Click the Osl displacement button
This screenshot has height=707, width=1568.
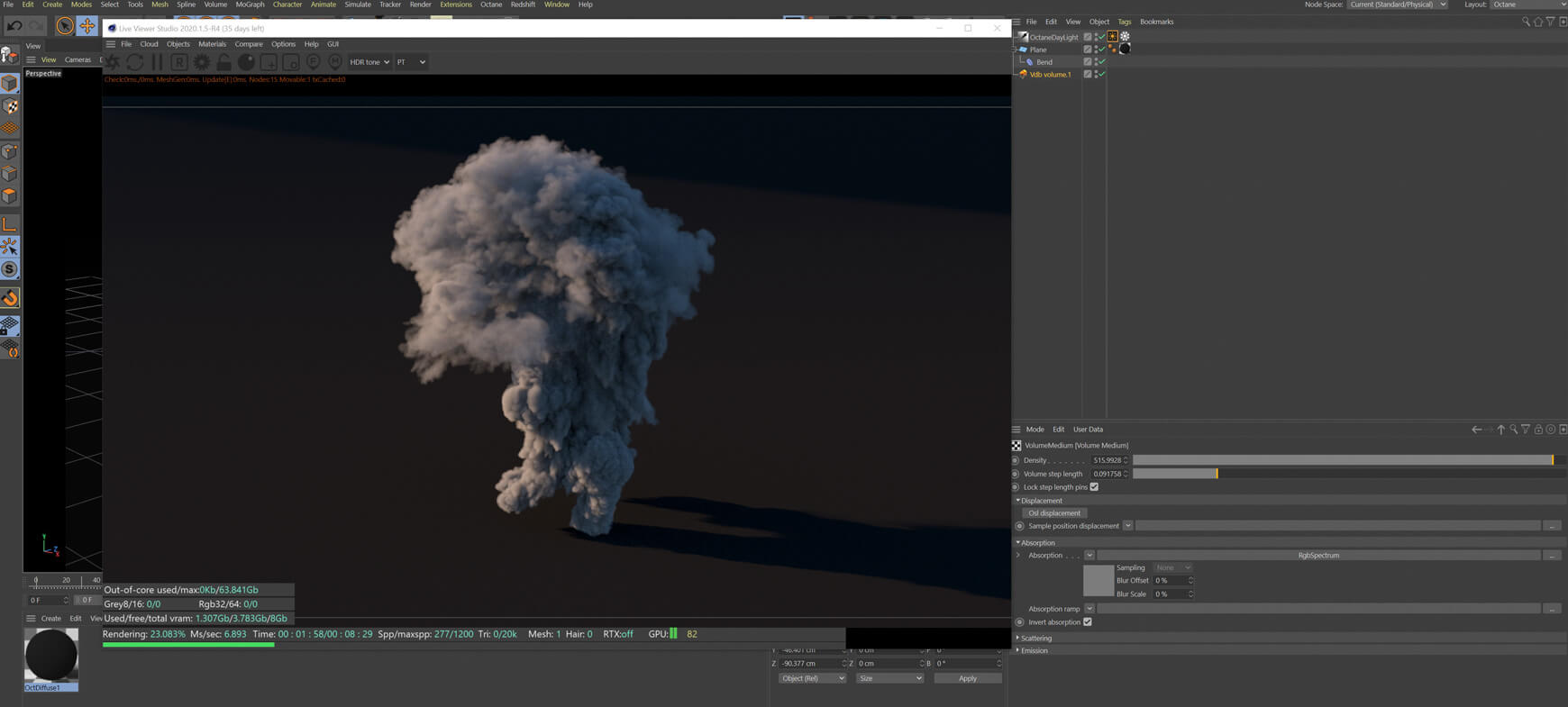(1053, 513)
